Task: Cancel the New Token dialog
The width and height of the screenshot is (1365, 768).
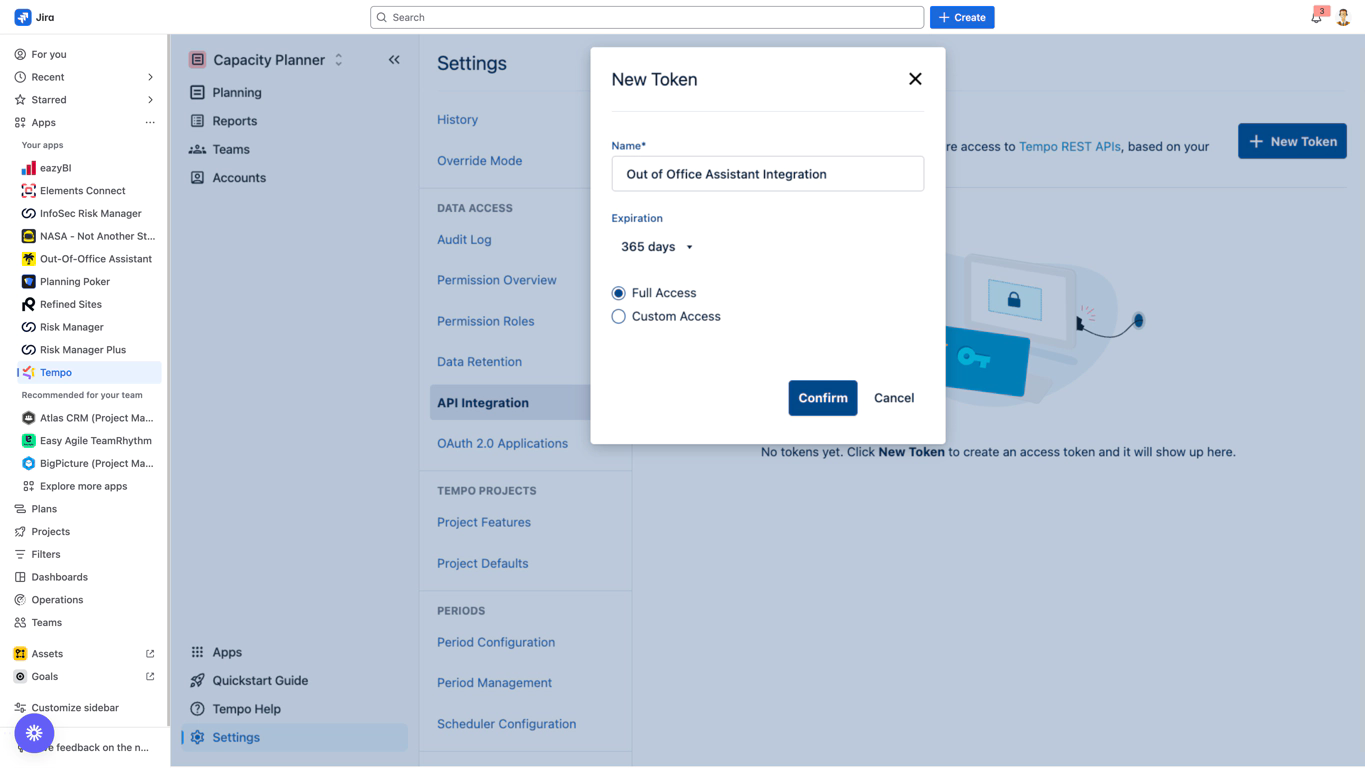Action: [893, 398]
